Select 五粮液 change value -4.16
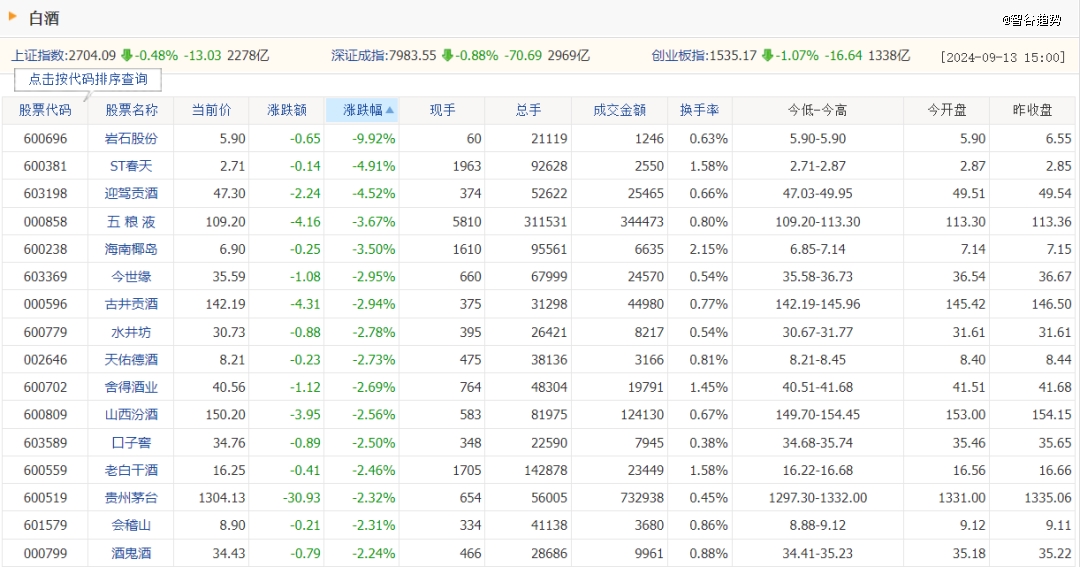Viewport: 1080px width, 567px height. point(305,222)
